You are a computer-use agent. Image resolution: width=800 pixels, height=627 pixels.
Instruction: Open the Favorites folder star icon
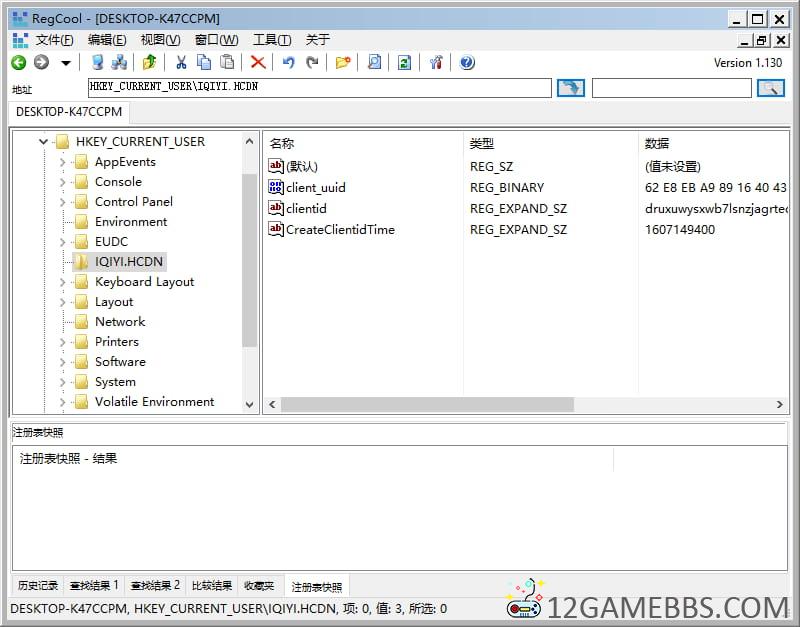click(343, 63)
